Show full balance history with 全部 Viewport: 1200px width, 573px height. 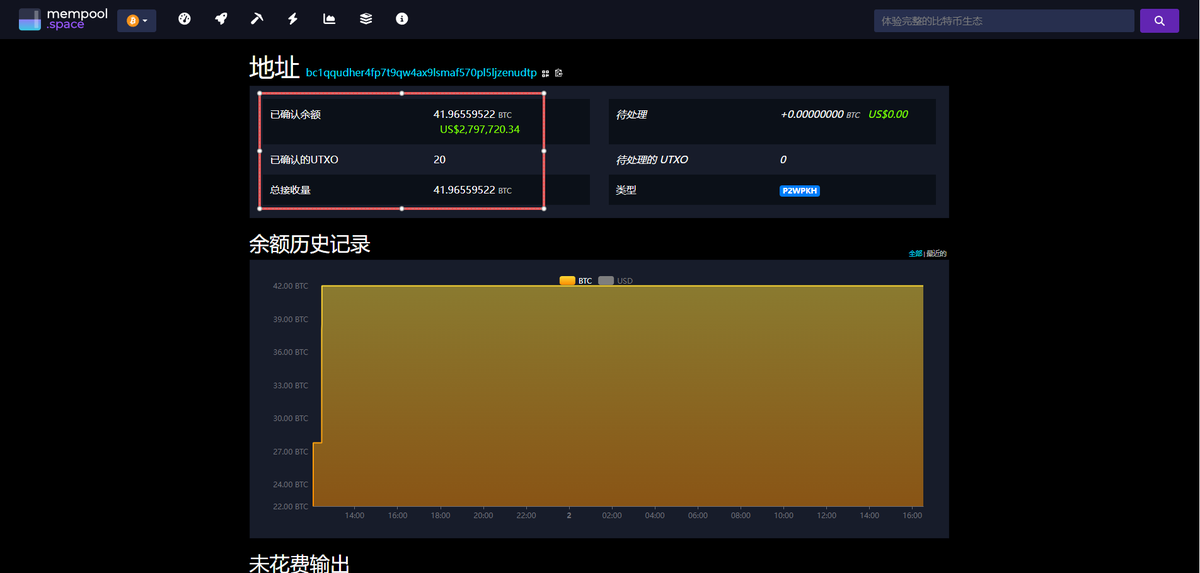[915, 254]
